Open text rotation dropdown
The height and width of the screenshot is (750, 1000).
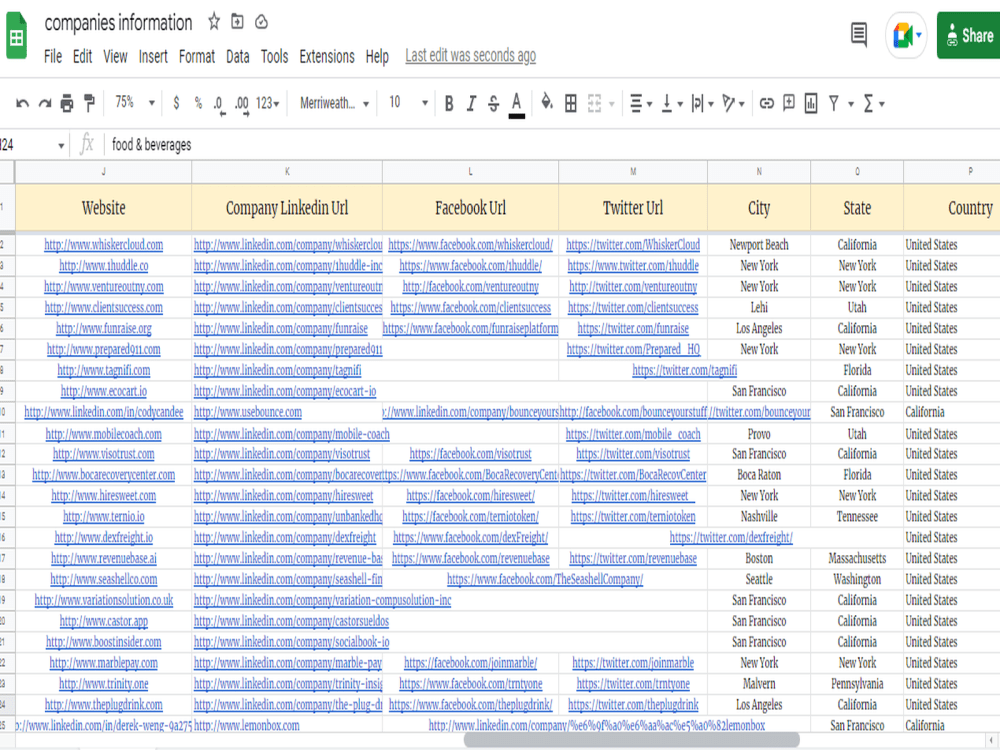tap(733, 103)
